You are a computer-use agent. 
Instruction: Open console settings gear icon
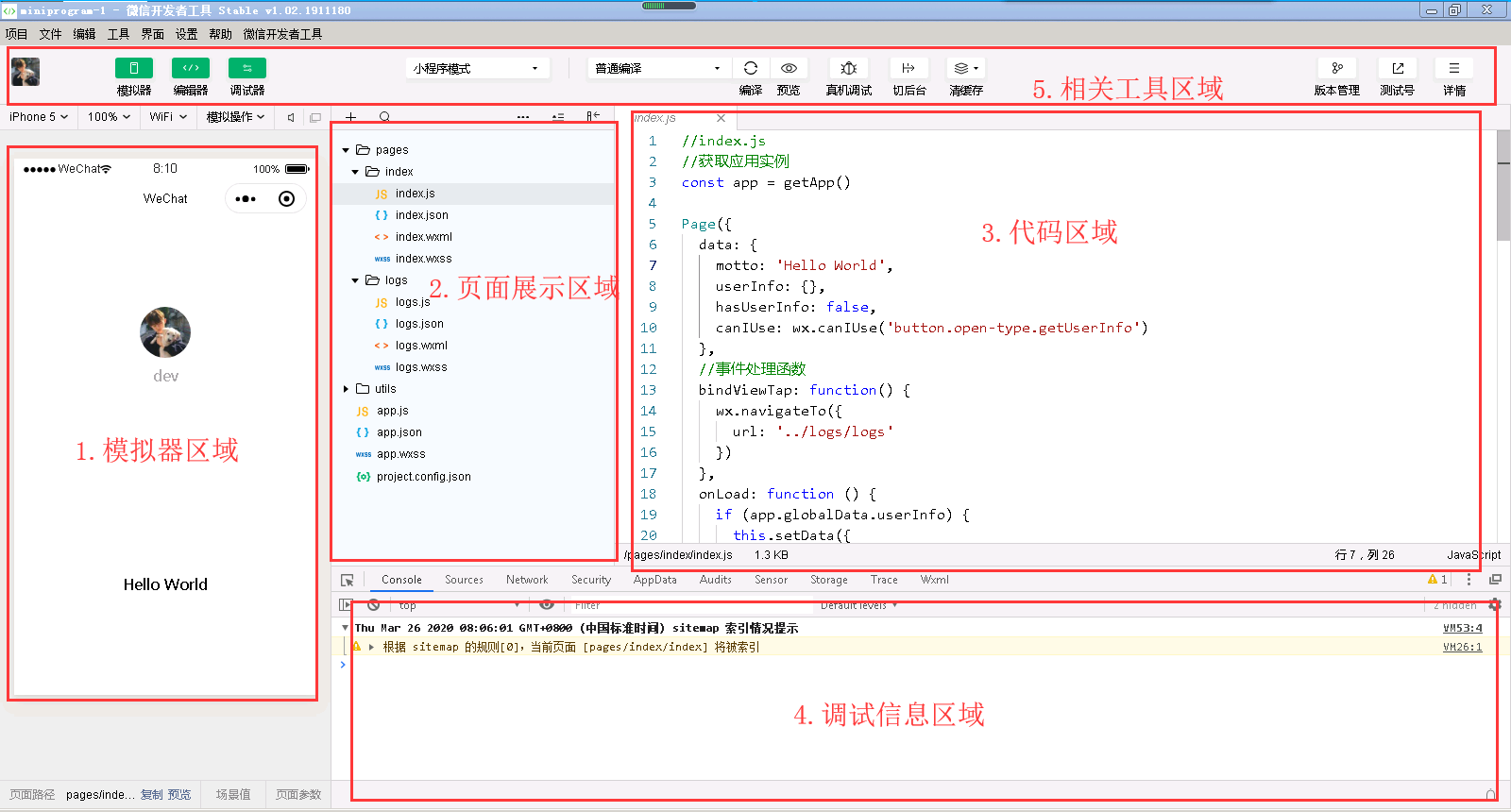pos(1494,605)
